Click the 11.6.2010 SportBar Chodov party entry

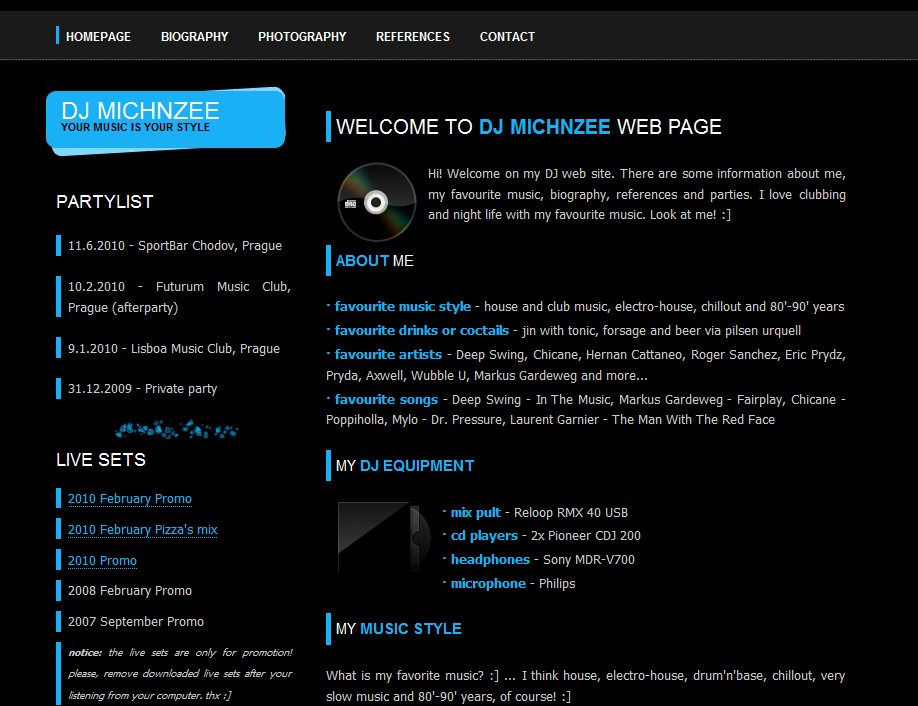[x=174, y=245]
